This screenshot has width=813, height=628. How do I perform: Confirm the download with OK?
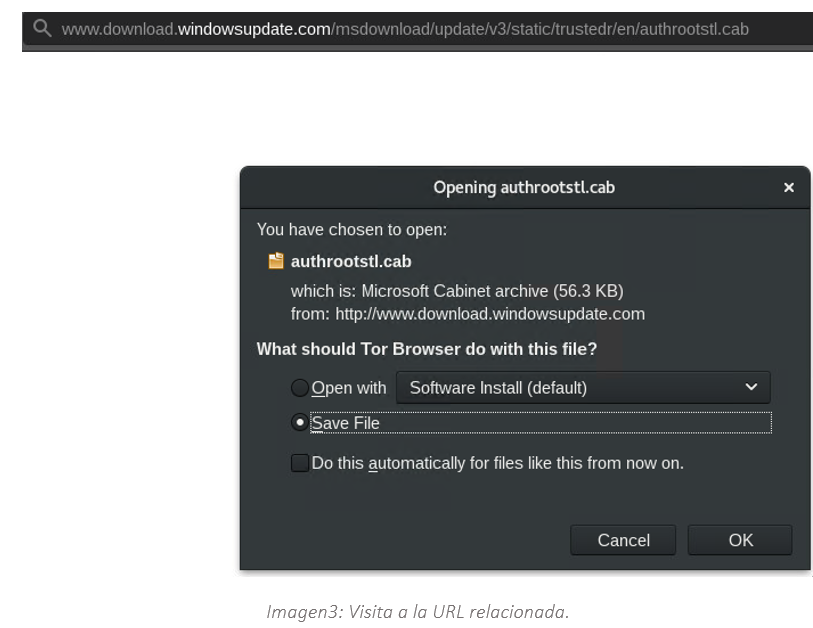740,540
